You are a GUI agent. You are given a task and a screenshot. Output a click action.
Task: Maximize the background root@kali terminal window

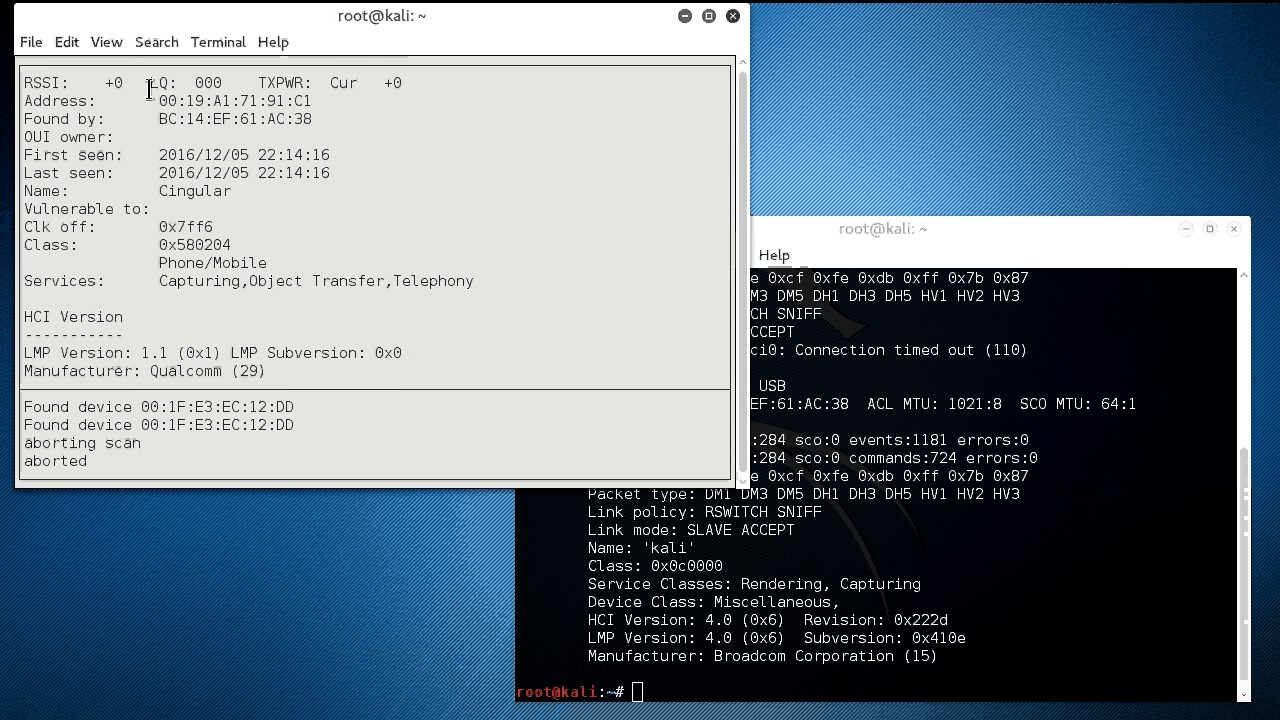pyautogui.click(x=1210, y=229)
